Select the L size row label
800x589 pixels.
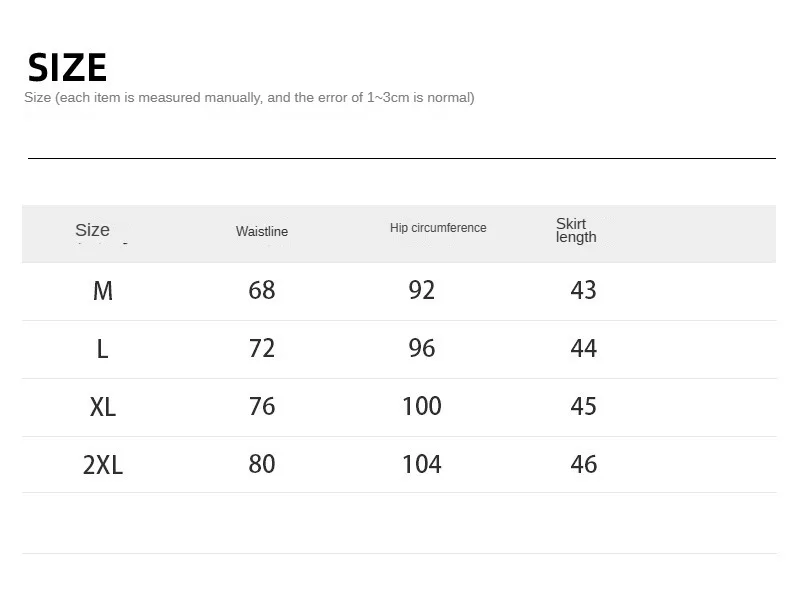coord(103,350)
